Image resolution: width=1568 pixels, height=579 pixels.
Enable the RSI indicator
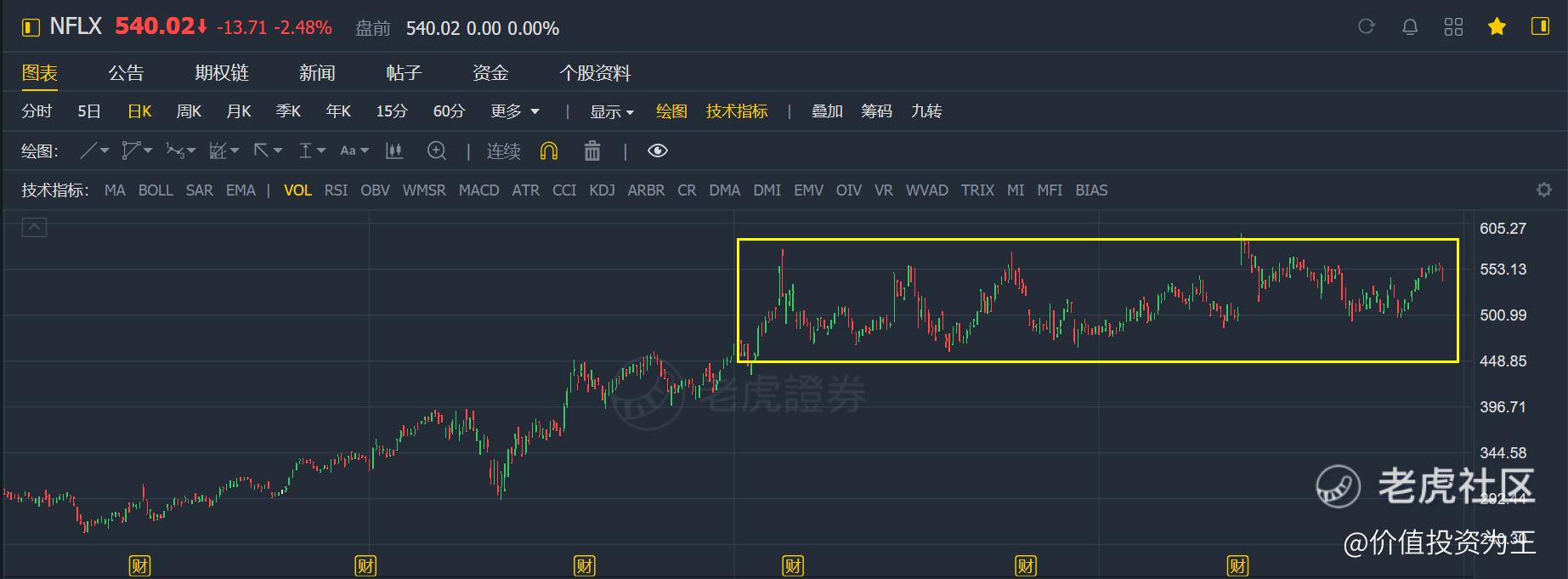(x=336, y=190)
